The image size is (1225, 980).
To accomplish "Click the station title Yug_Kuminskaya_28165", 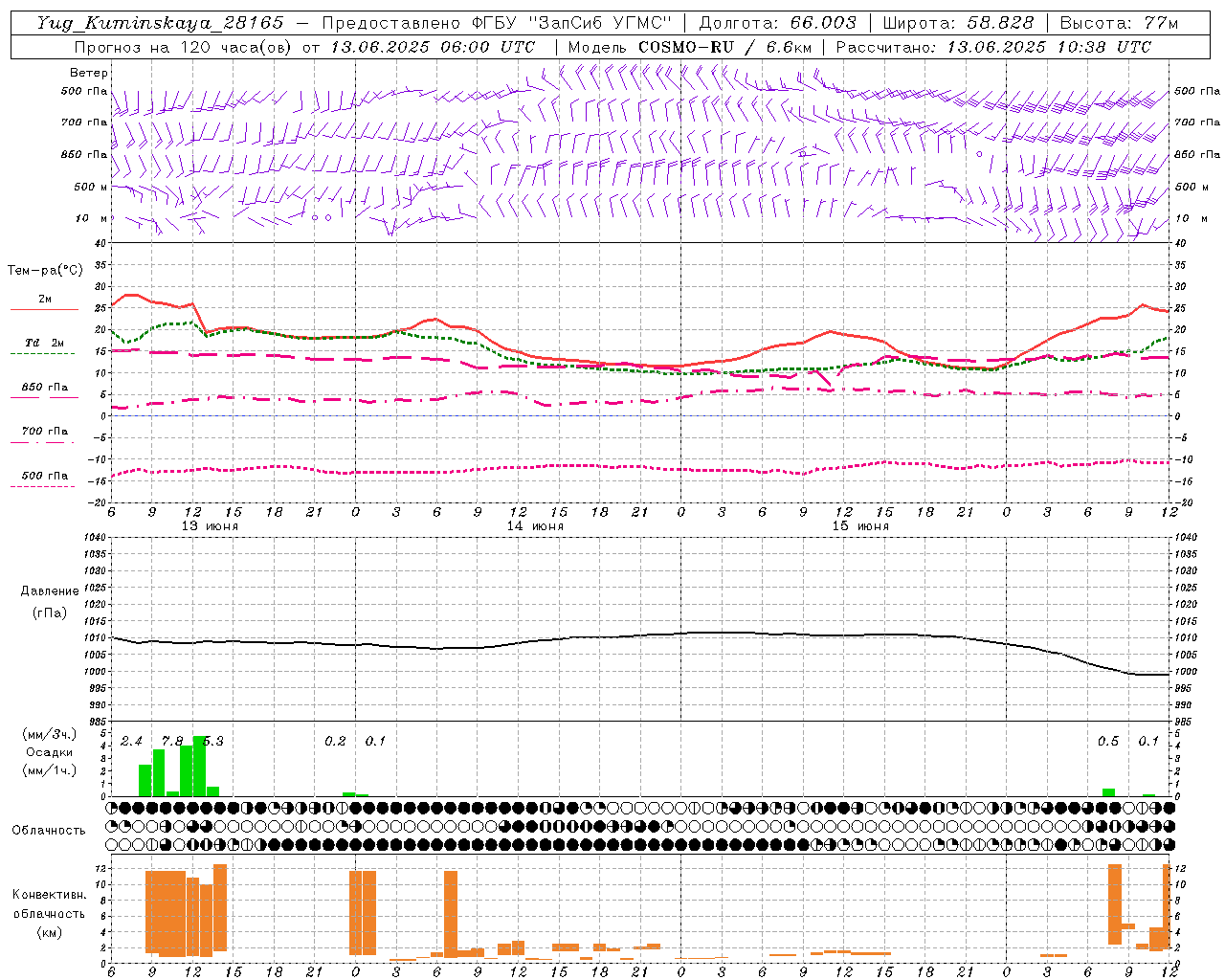I will 161,23.
